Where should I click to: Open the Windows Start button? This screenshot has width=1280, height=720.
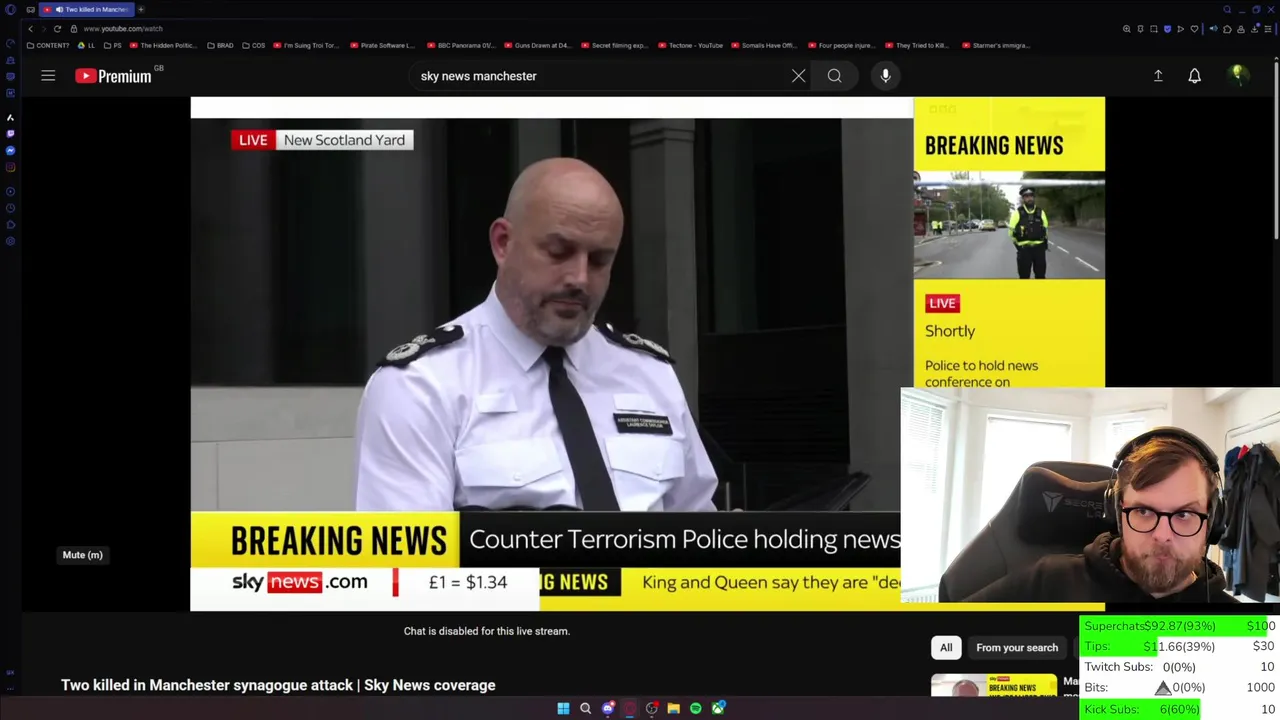pyautogui.click(x=563, y=708)
